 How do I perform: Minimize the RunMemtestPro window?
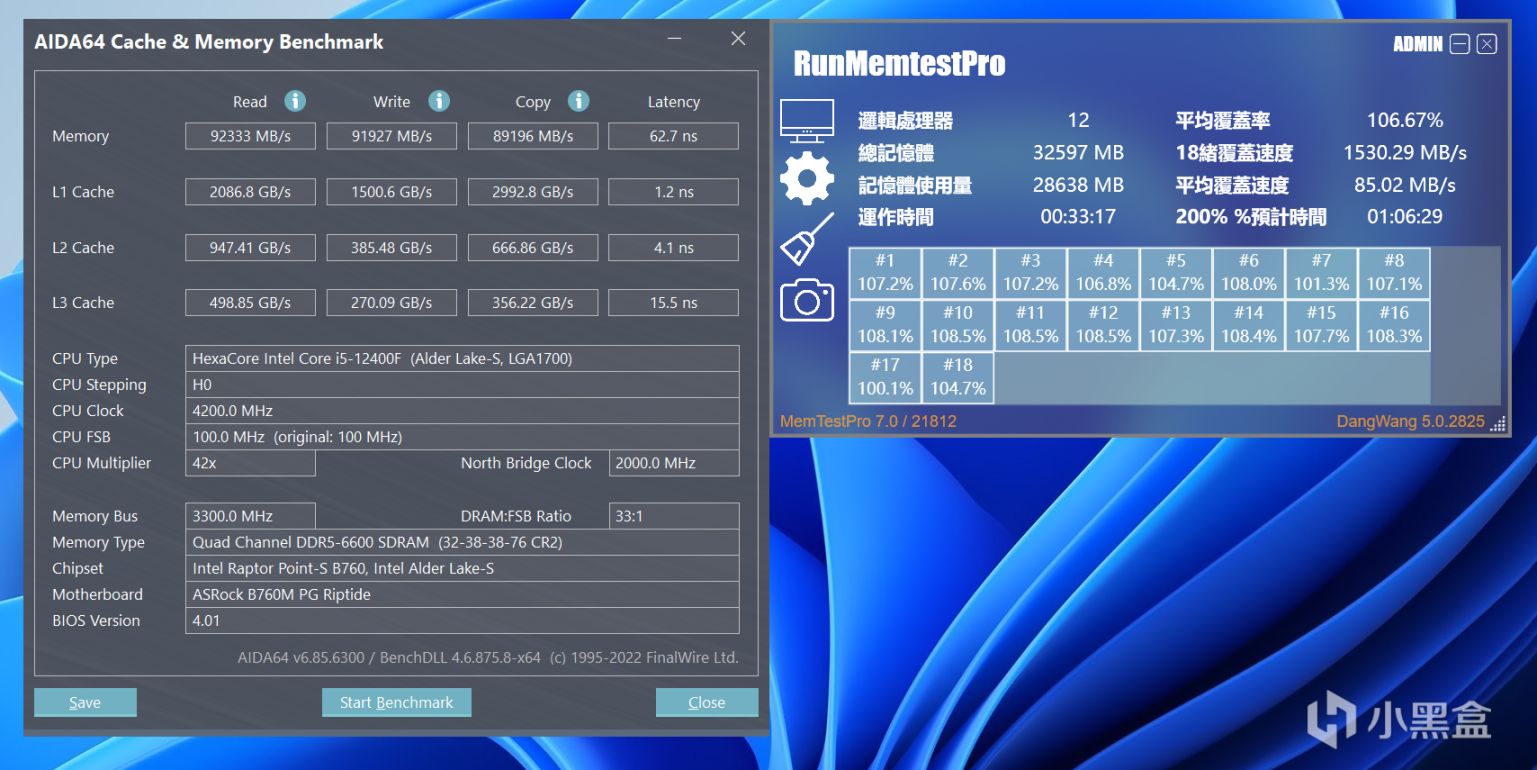click(1460, 44)
